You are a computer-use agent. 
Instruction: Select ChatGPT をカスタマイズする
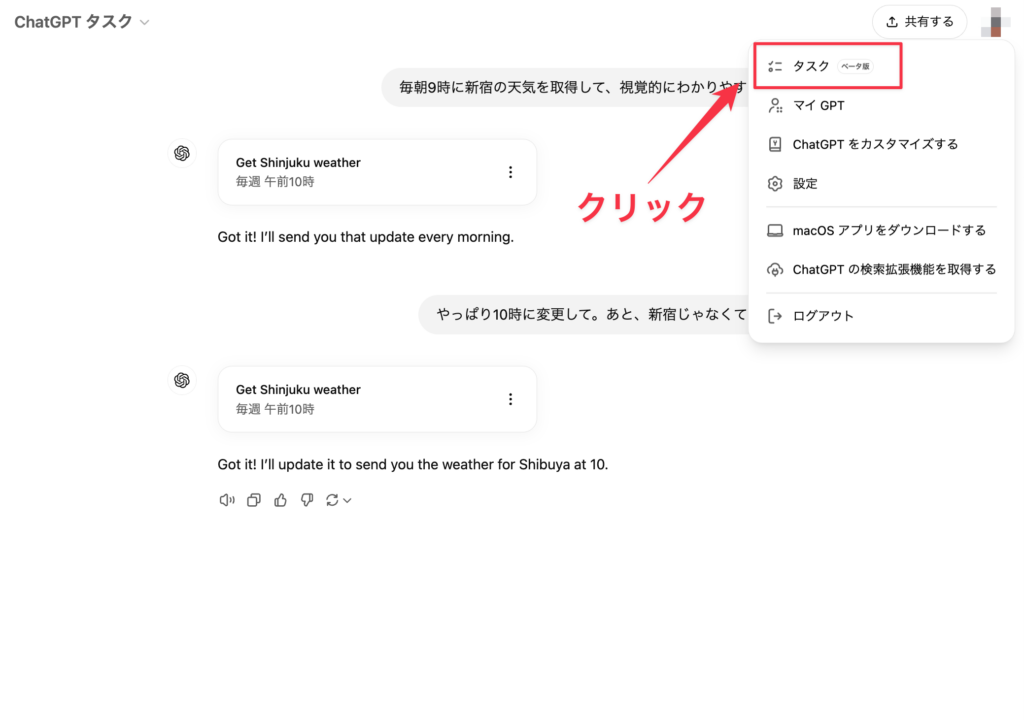coord(871,144)
